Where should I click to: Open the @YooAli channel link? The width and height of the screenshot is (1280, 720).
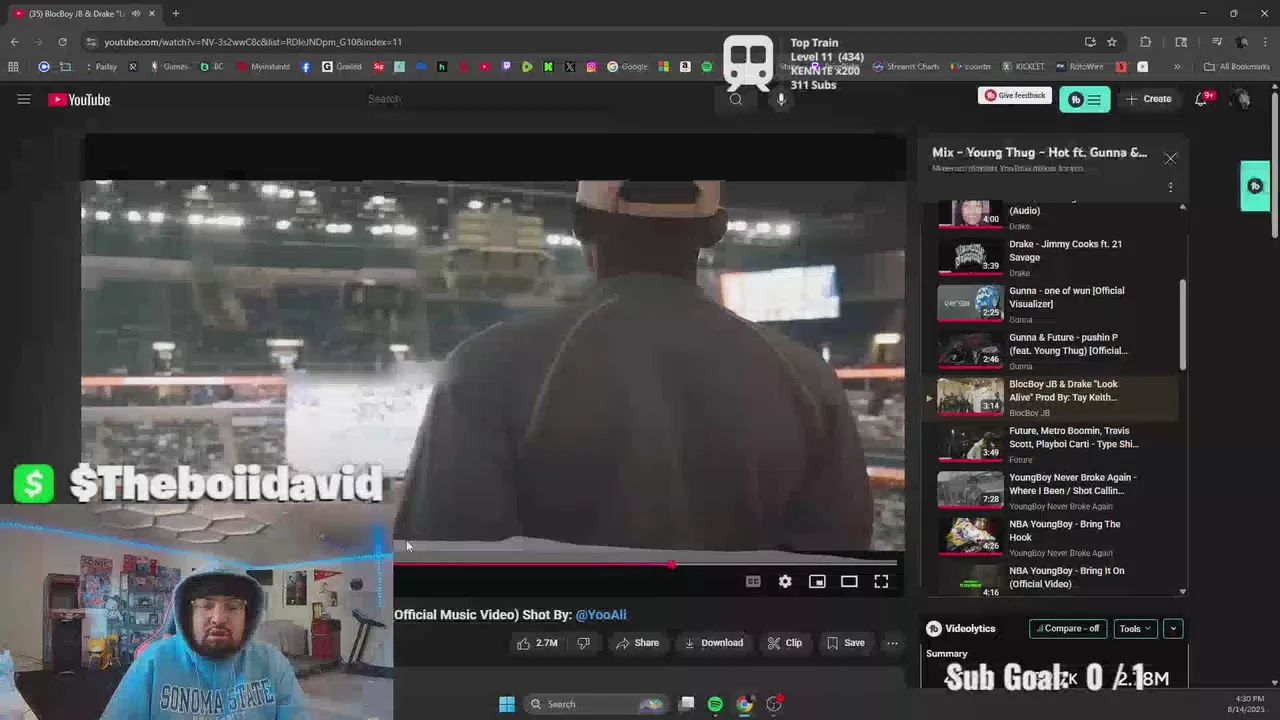tap(601, 615)
